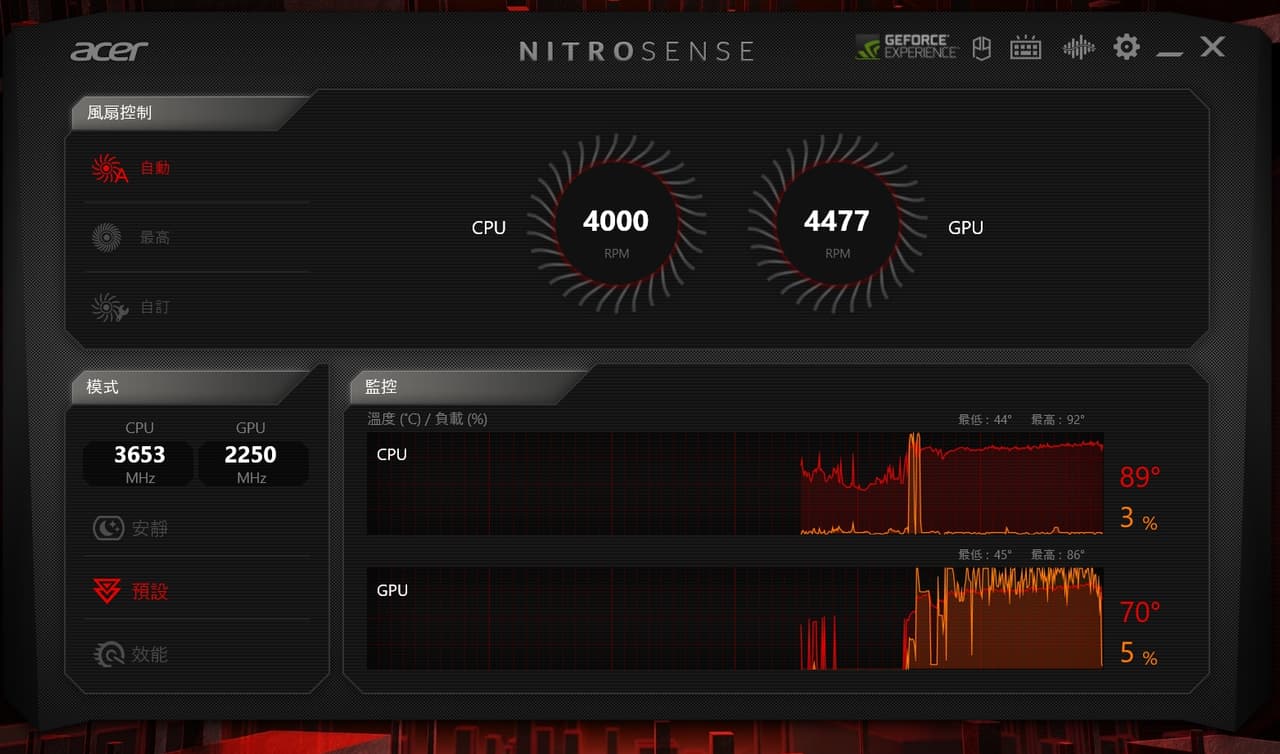
Task: Click the GPU fan RPM gauge showing 4477
Action: (836, 221)
